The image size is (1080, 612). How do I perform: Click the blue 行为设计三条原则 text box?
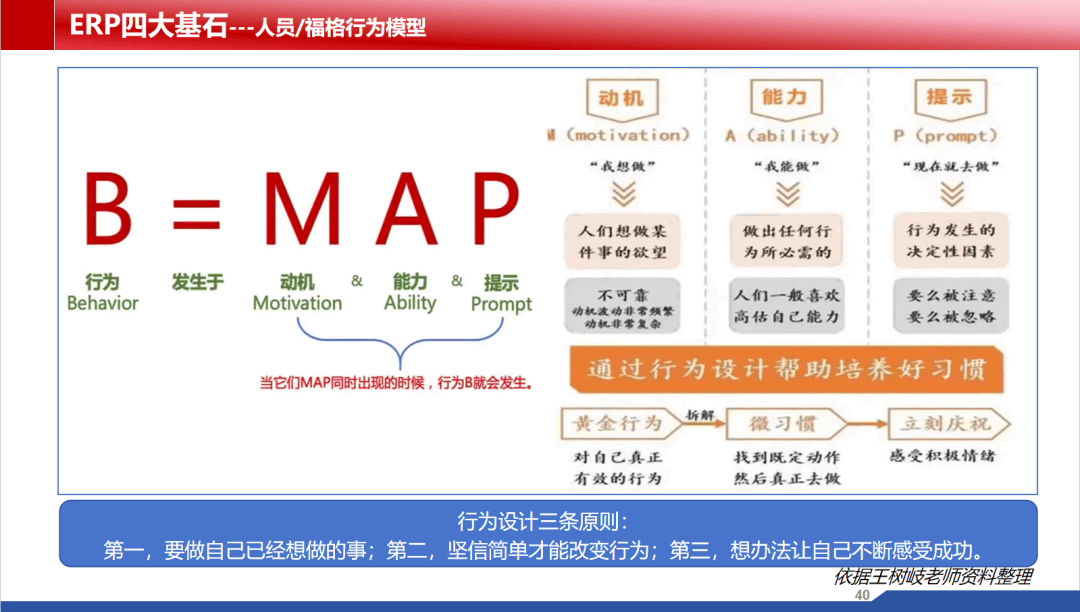547,535
